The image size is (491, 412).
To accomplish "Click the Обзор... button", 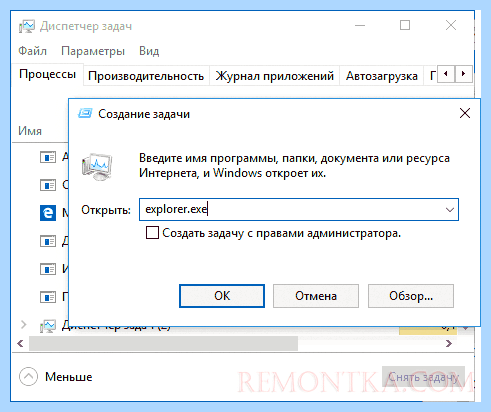I will pyautogui.click(x=411, y=296).
